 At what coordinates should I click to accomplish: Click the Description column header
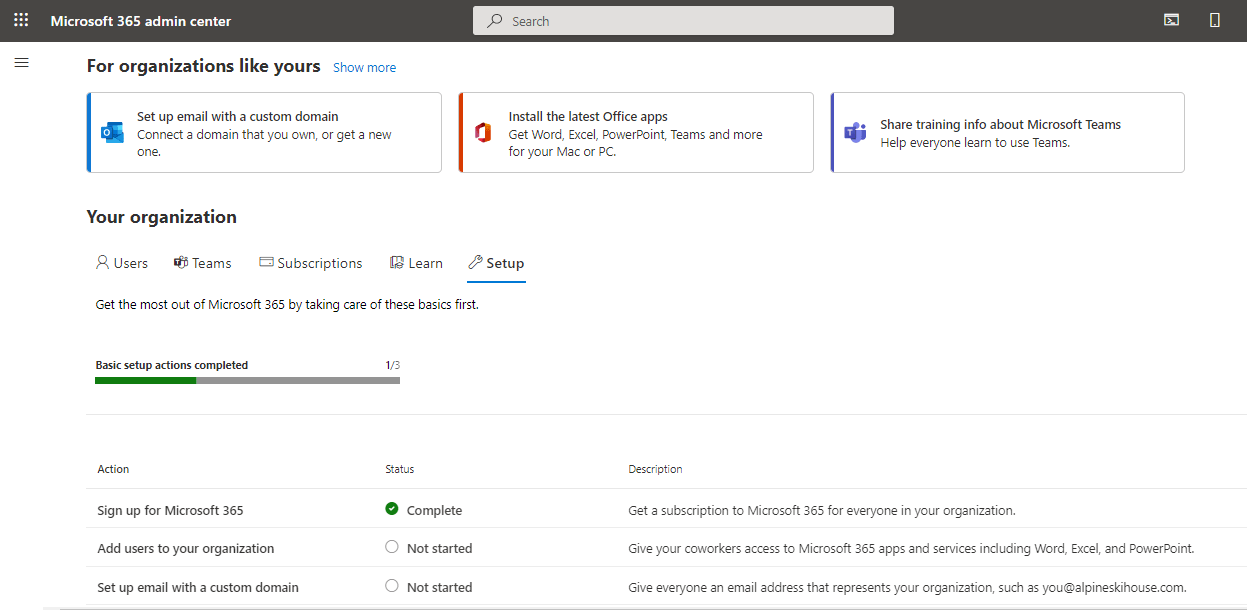pos(655,469)
